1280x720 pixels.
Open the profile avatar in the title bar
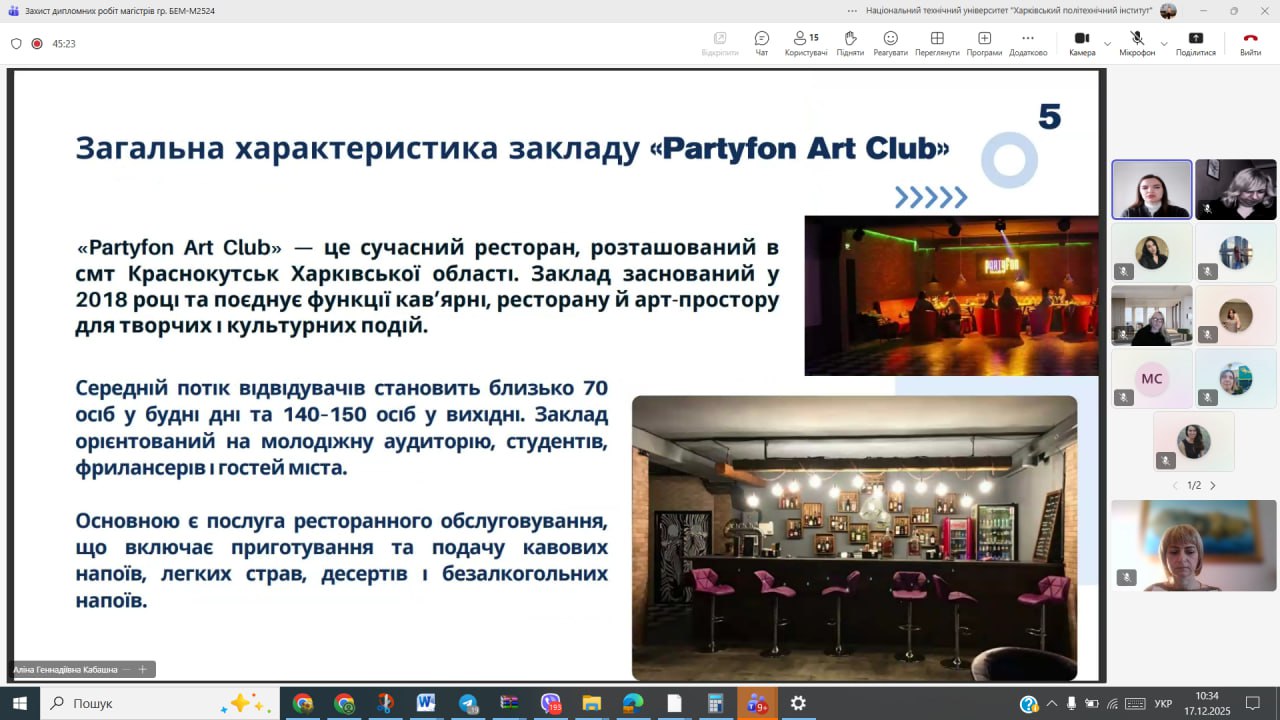[1168, 11]
